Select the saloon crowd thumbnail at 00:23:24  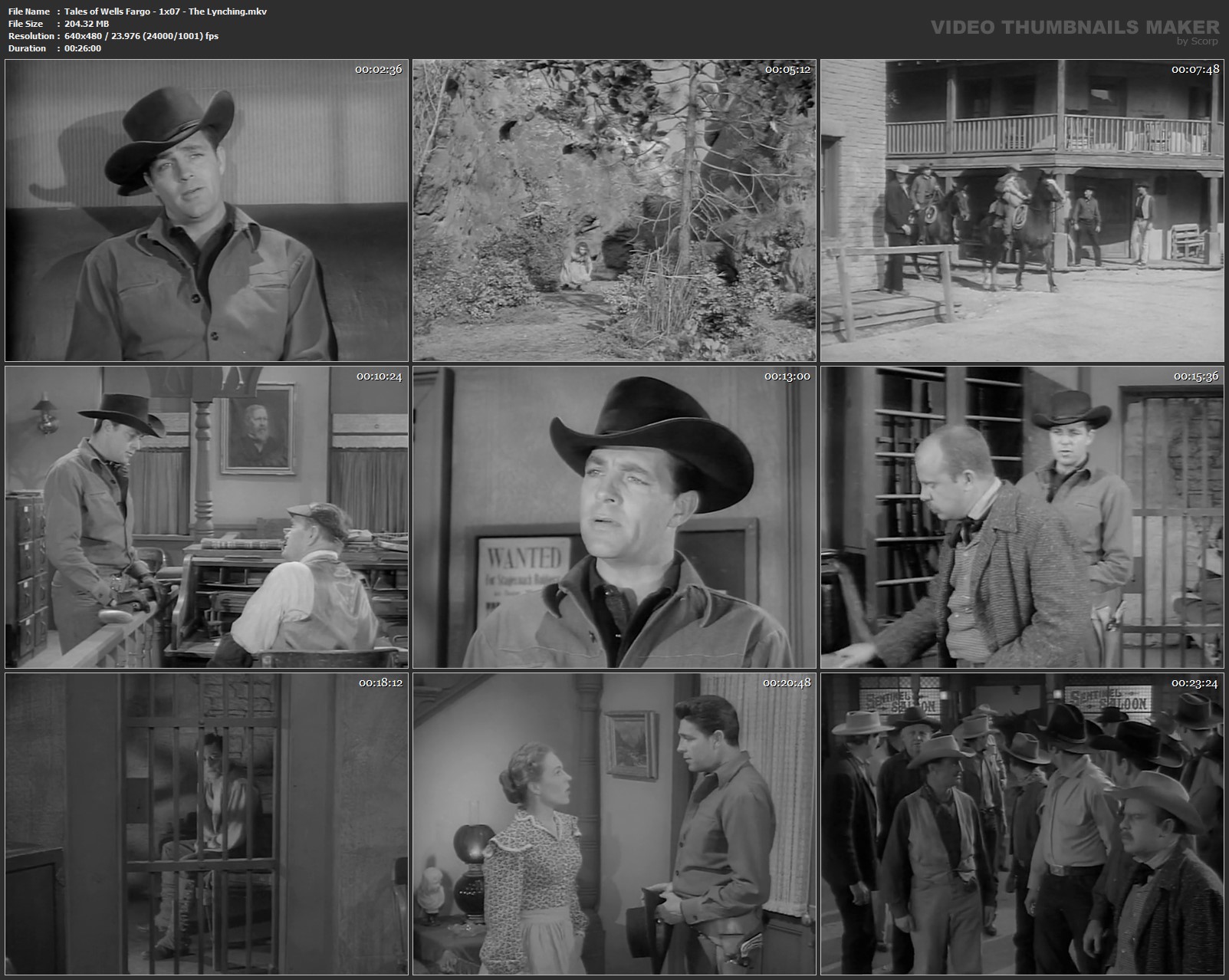point(1022,824)
